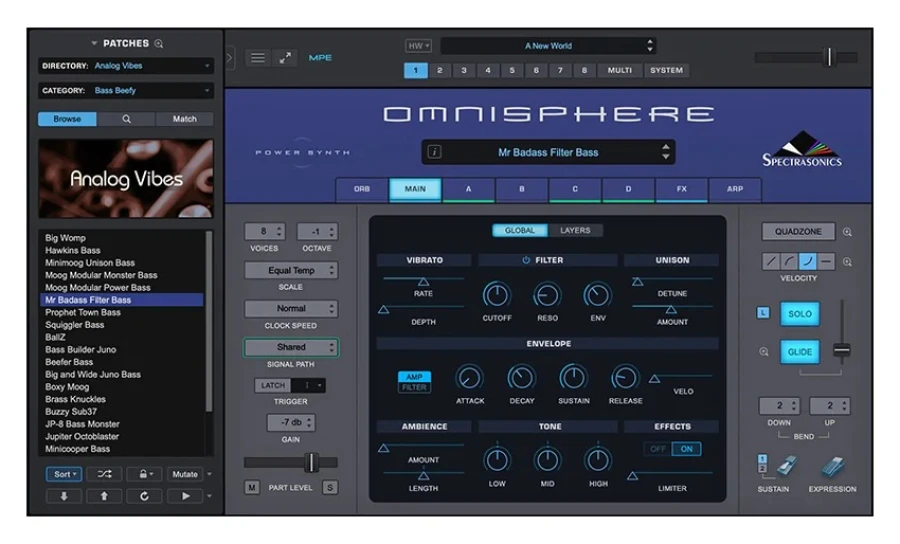Click the hamburger utility menu icon
Screen dimensions: 900x544
pyautogui.click(x=258, y=57)
